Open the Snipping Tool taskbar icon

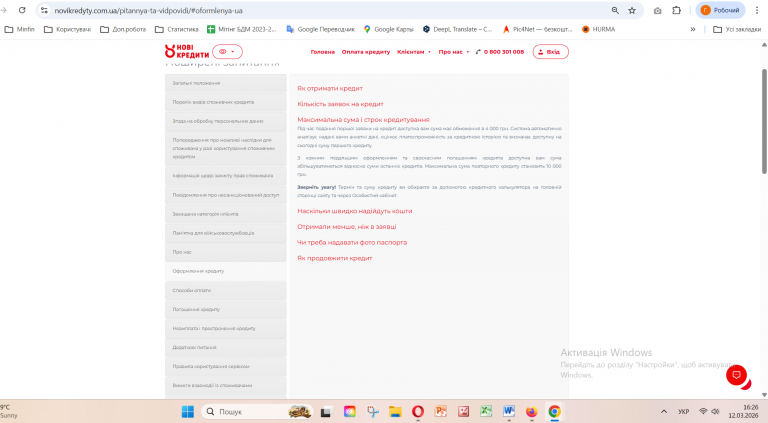(373, 412)
